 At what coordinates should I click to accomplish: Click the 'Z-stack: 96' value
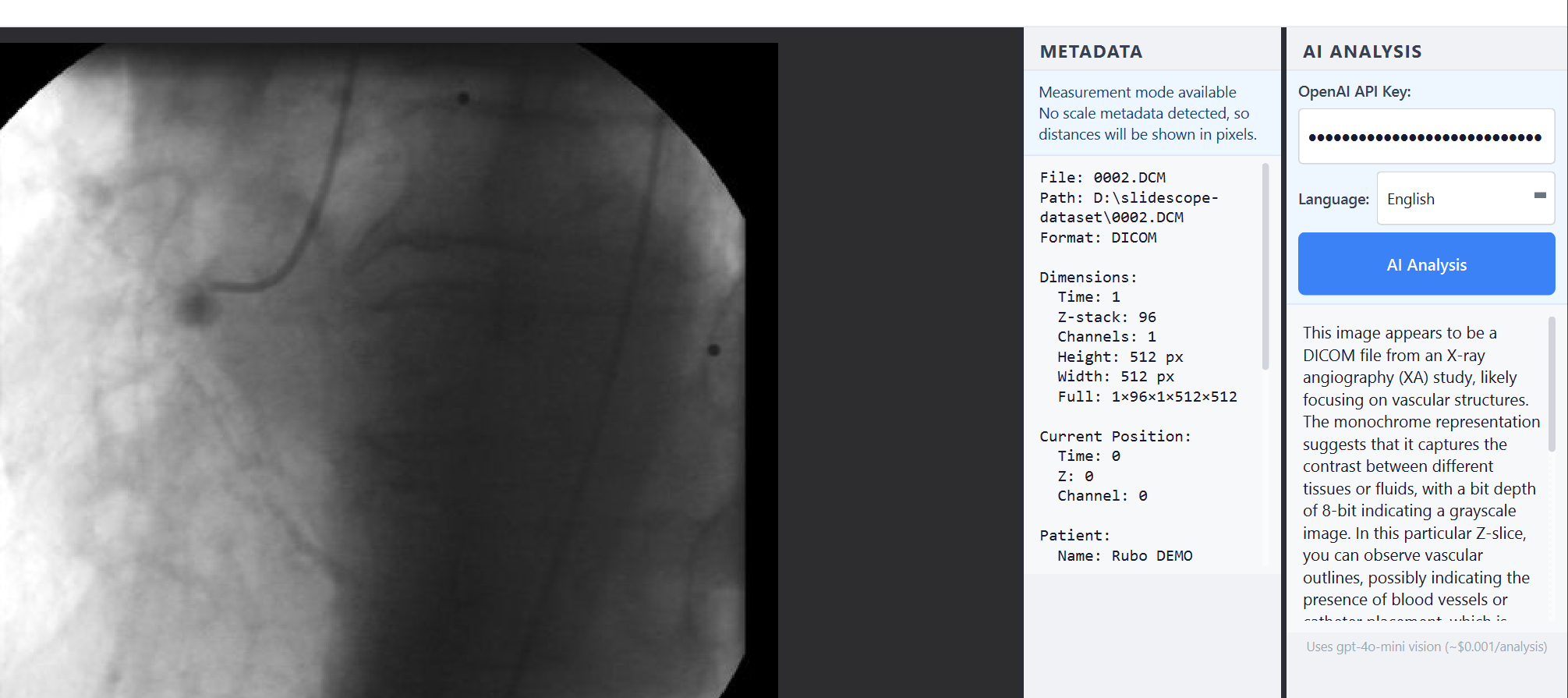(x=1106, y=317)
